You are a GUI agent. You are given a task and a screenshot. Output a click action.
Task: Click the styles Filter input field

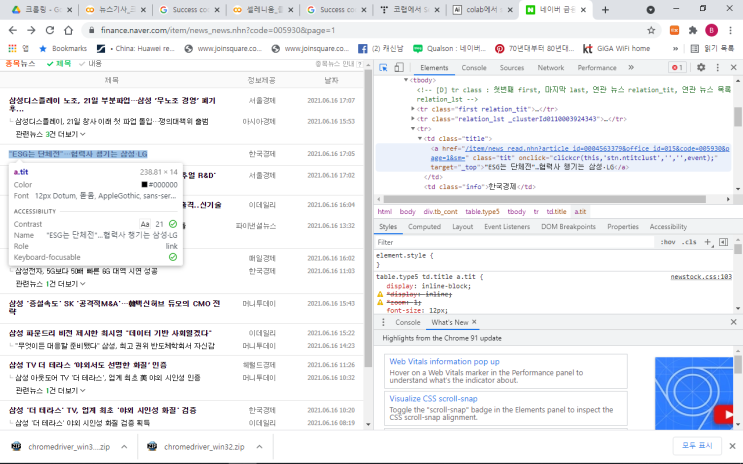click(514, 242)
